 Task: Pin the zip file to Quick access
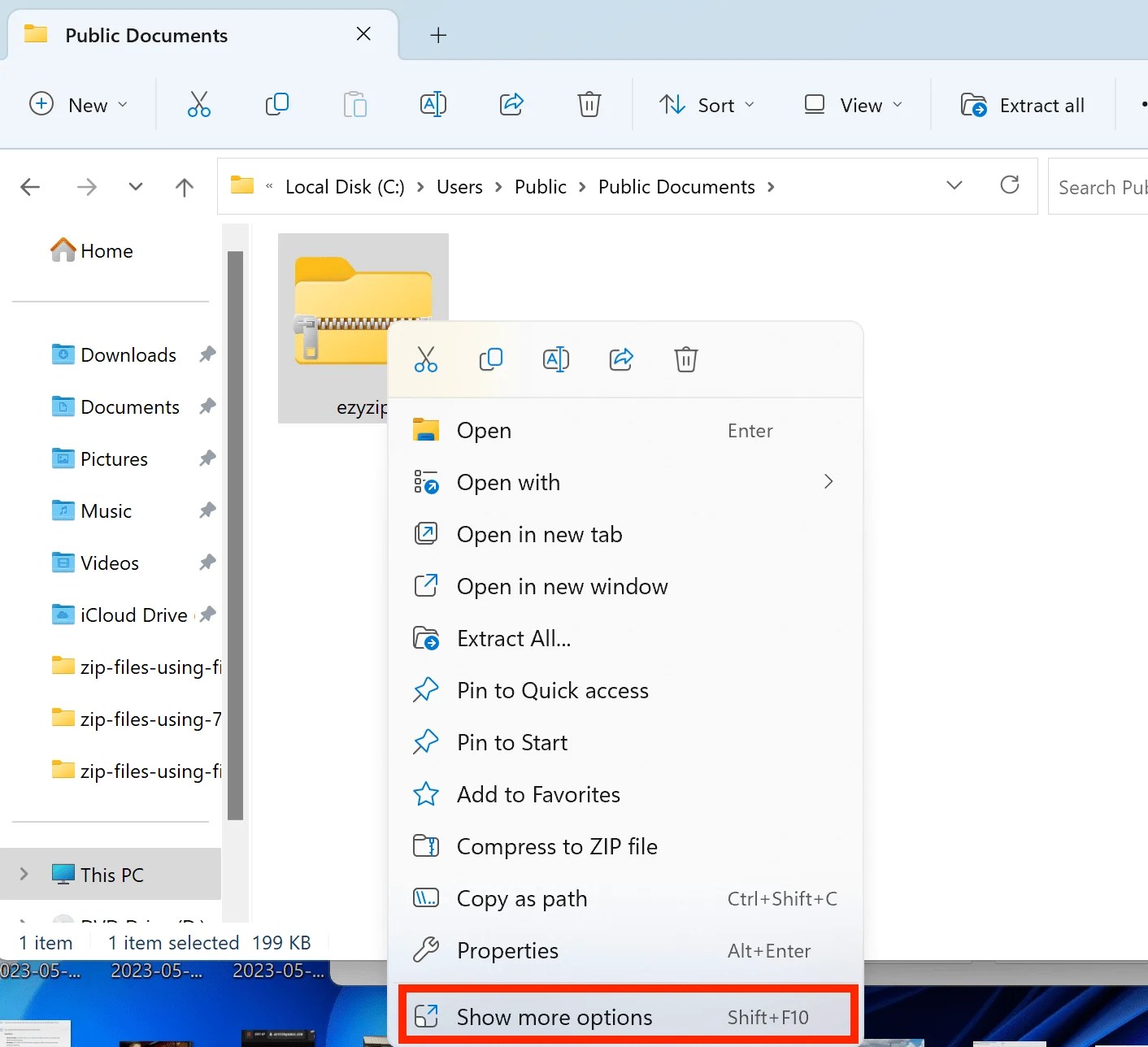(553, 690)
